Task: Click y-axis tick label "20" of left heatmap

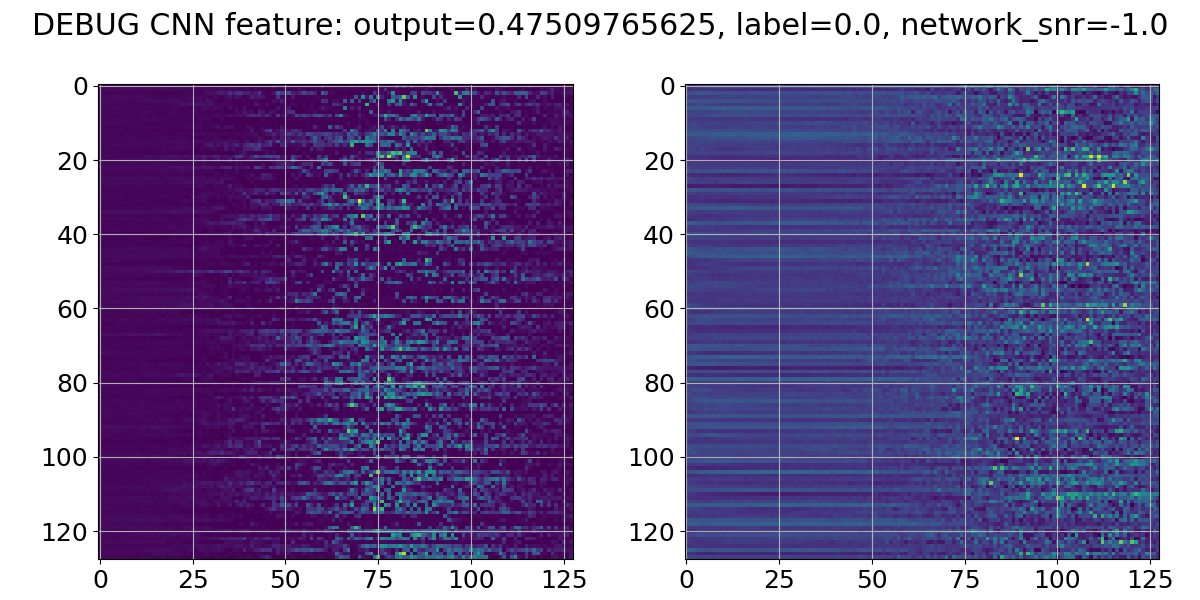Action: (74, 160)
